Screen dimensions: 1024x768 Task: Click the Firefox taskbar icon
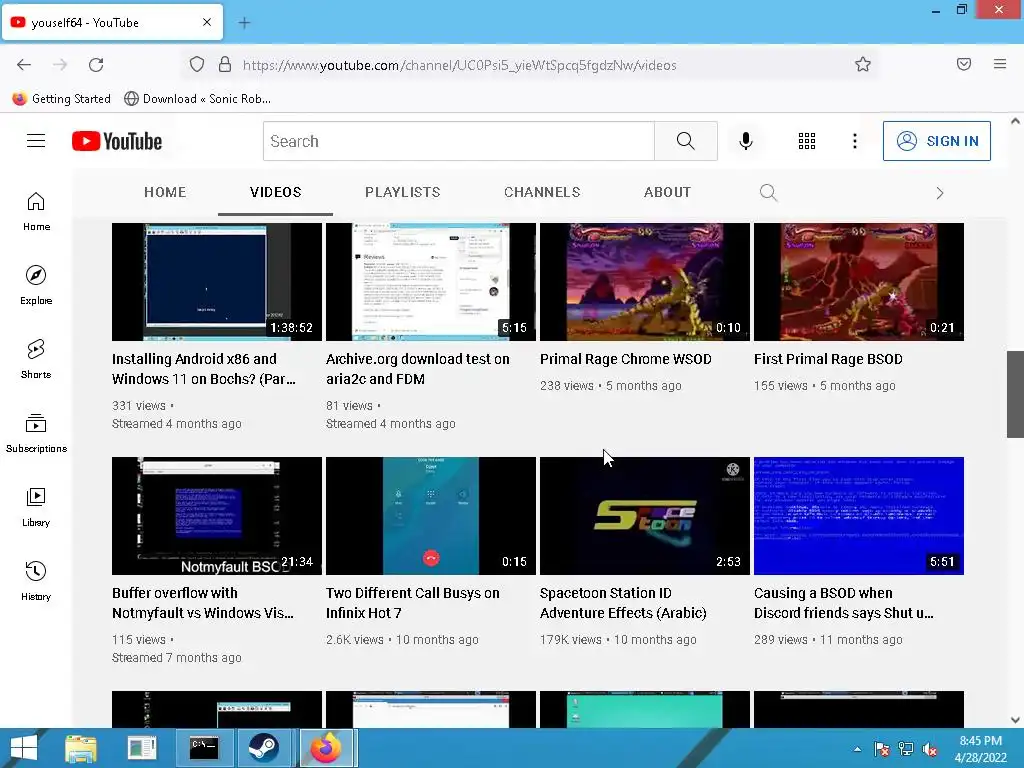point(326,748)
